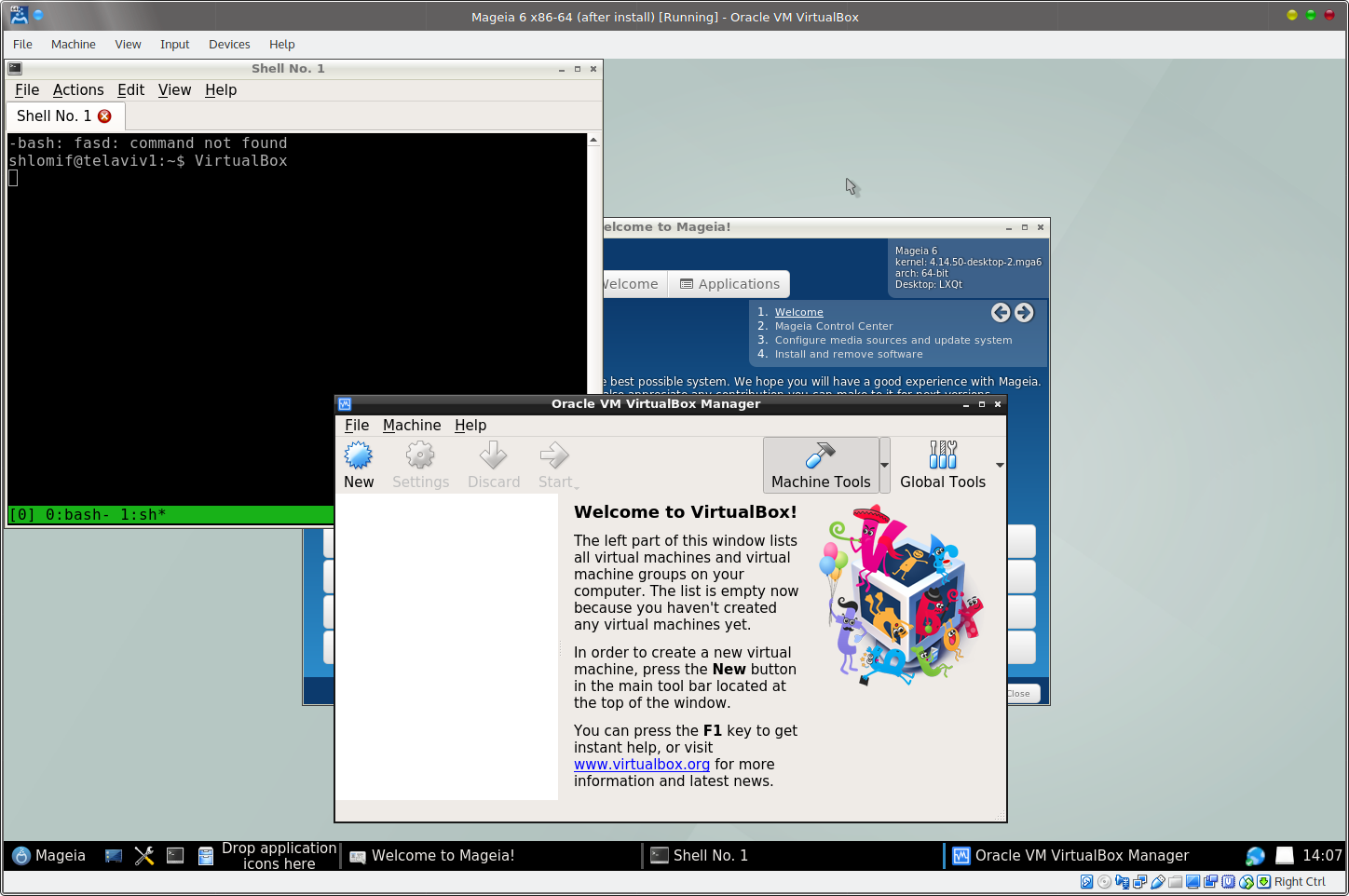This screenshot has width=1349, height=896.
Task: Click the display status icon
Action: pos(1193,881)
